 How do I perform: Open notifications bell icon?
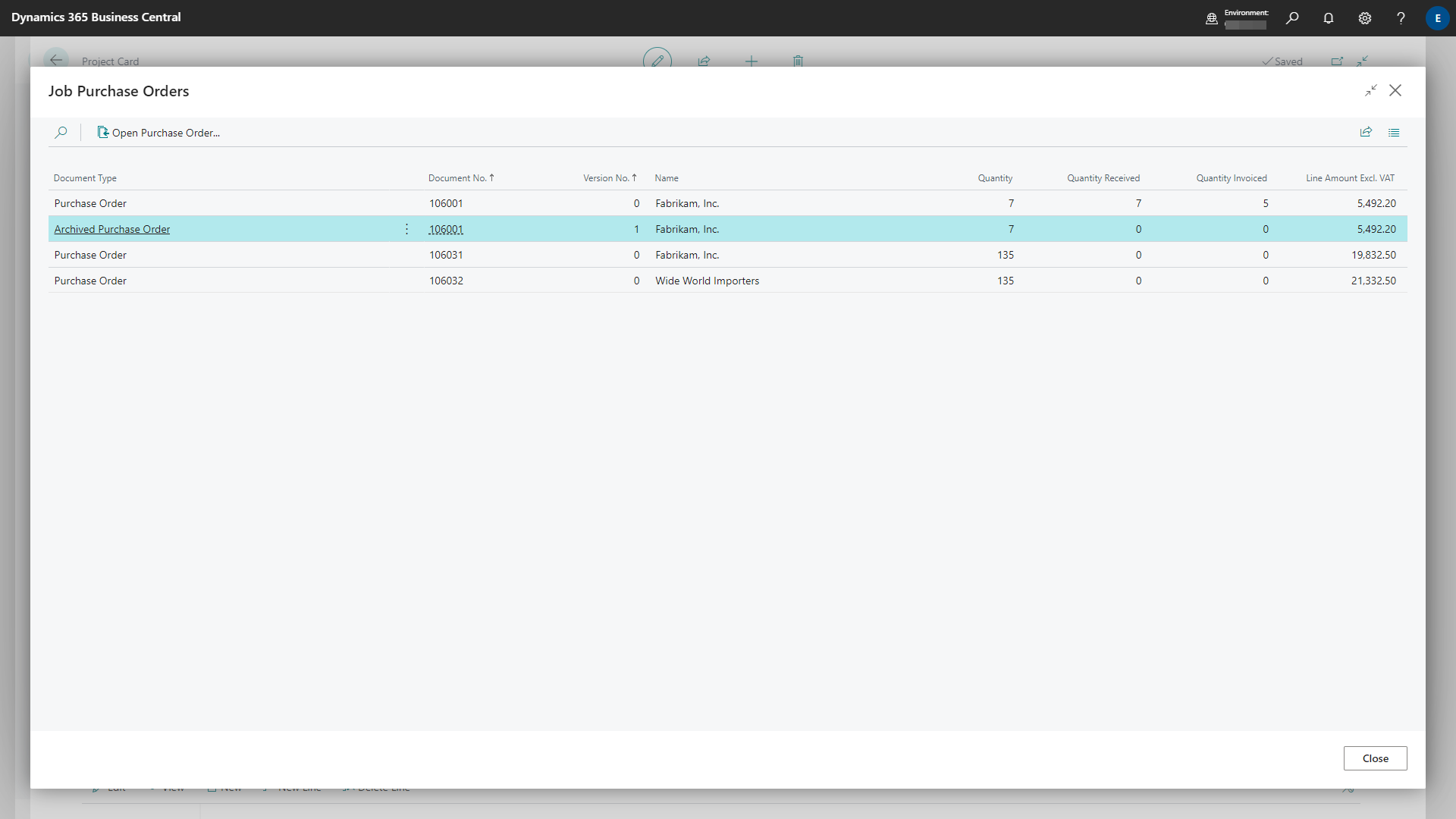click(1329, 18)
